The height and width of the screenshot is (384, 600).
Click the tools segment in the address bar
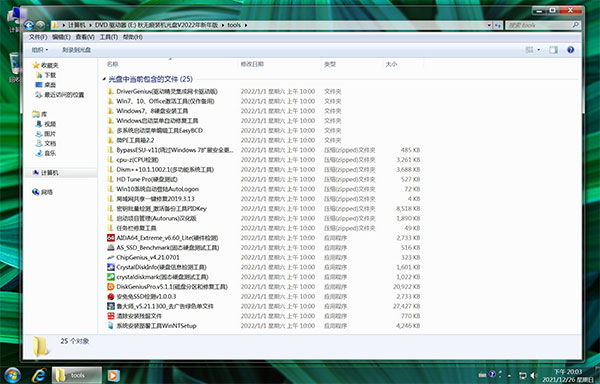pyautogui.click(x=234, y=25)
